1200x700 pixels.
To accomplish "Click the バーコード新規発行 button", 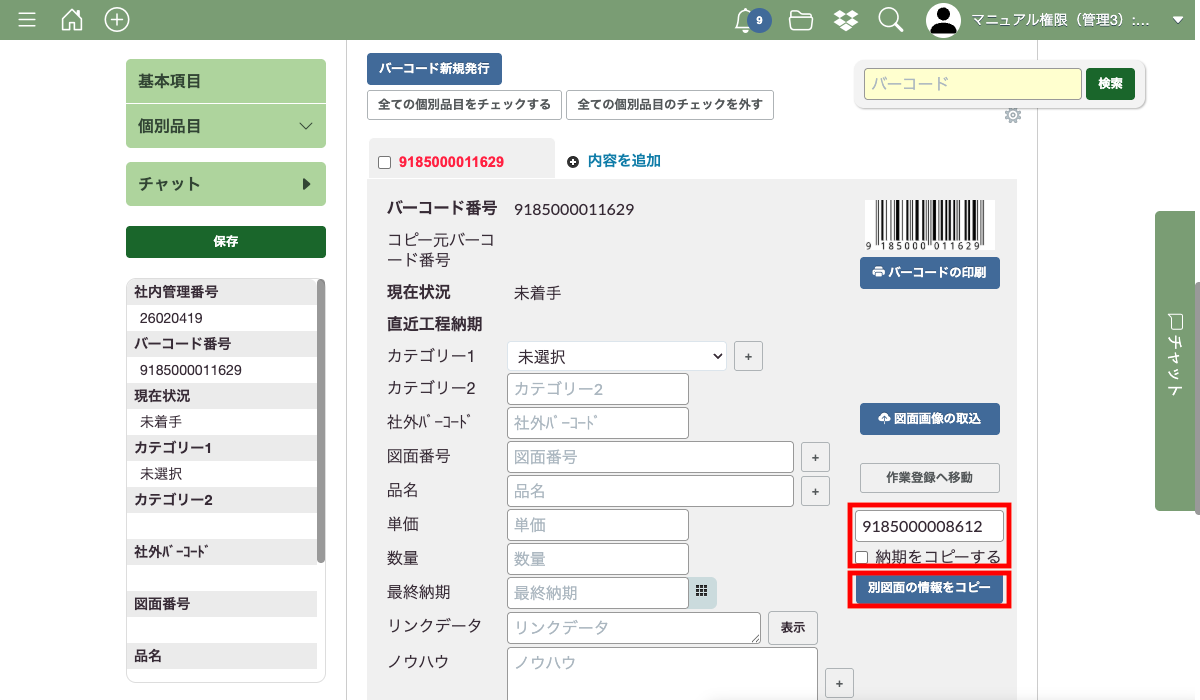I will (x=434, y=69).
